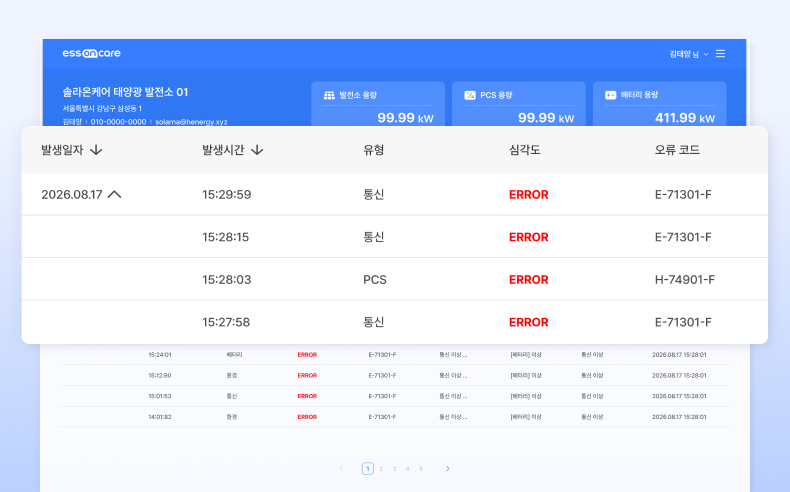This screenshot has width=790, height=492.
Task: Click the 15:24:01 time in background table
Action: pos(160,355)
